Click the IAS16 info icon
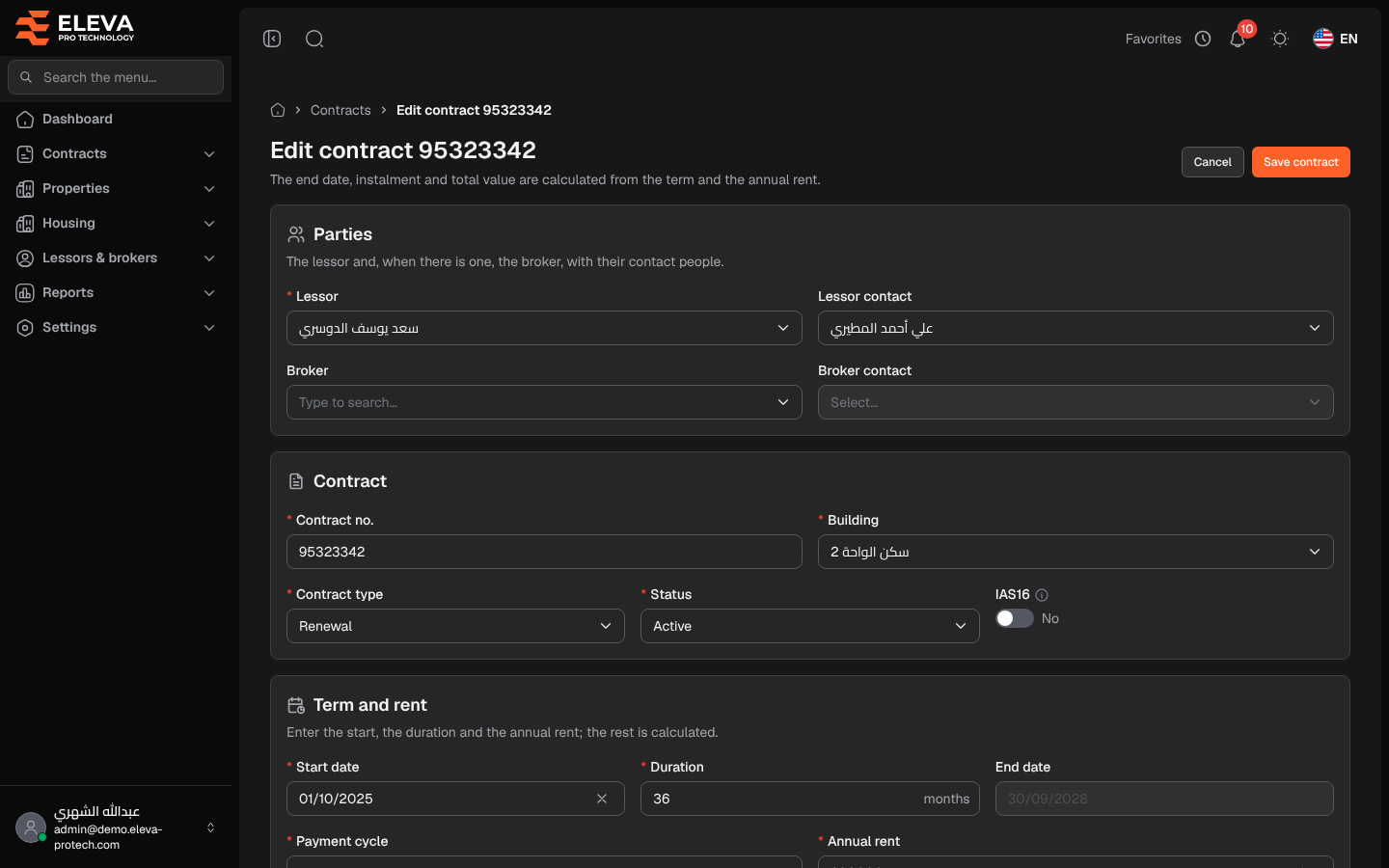The height and width of the screenshot is (868, 1389). tap(1042, 595)
